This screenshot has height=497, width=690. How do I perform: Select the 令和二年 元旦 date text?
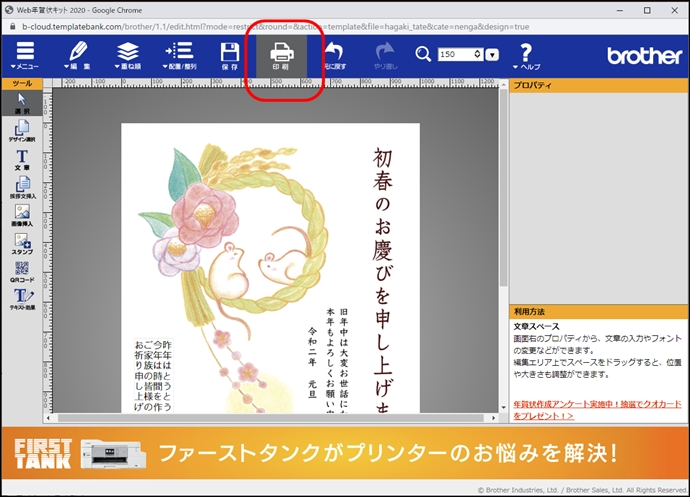312,362
